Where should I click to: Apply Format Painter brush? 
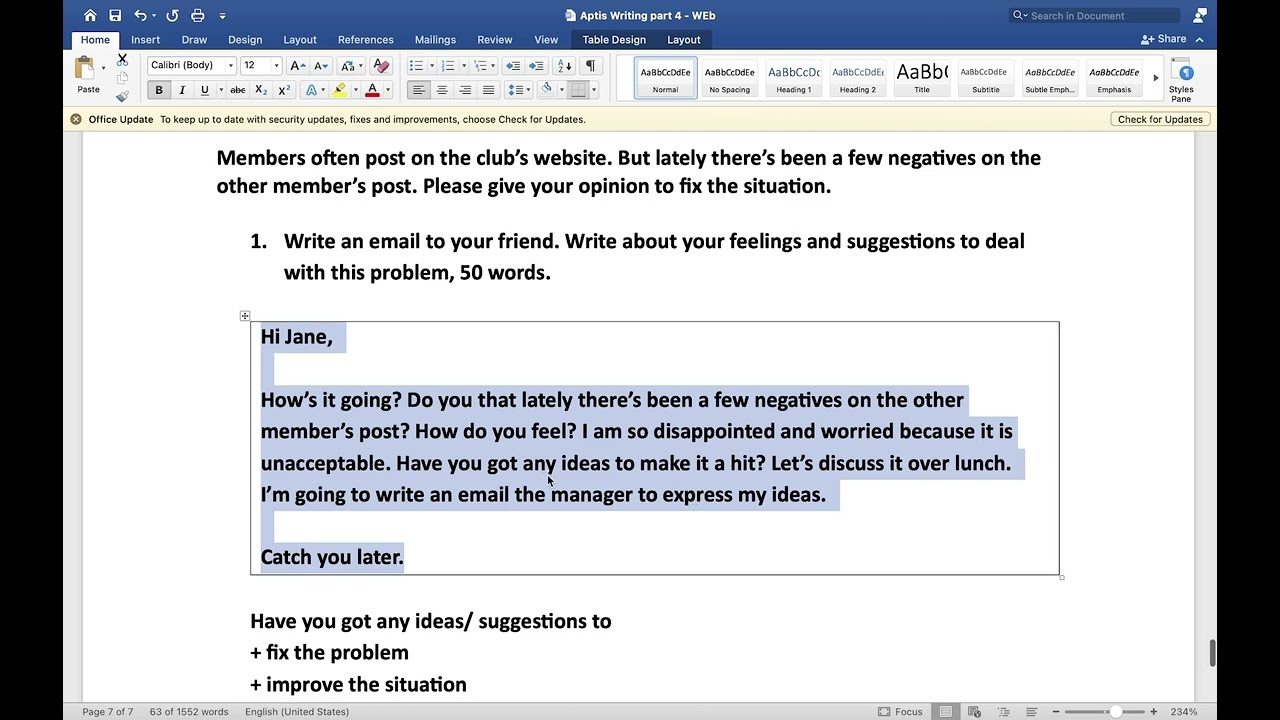point(122,96)
